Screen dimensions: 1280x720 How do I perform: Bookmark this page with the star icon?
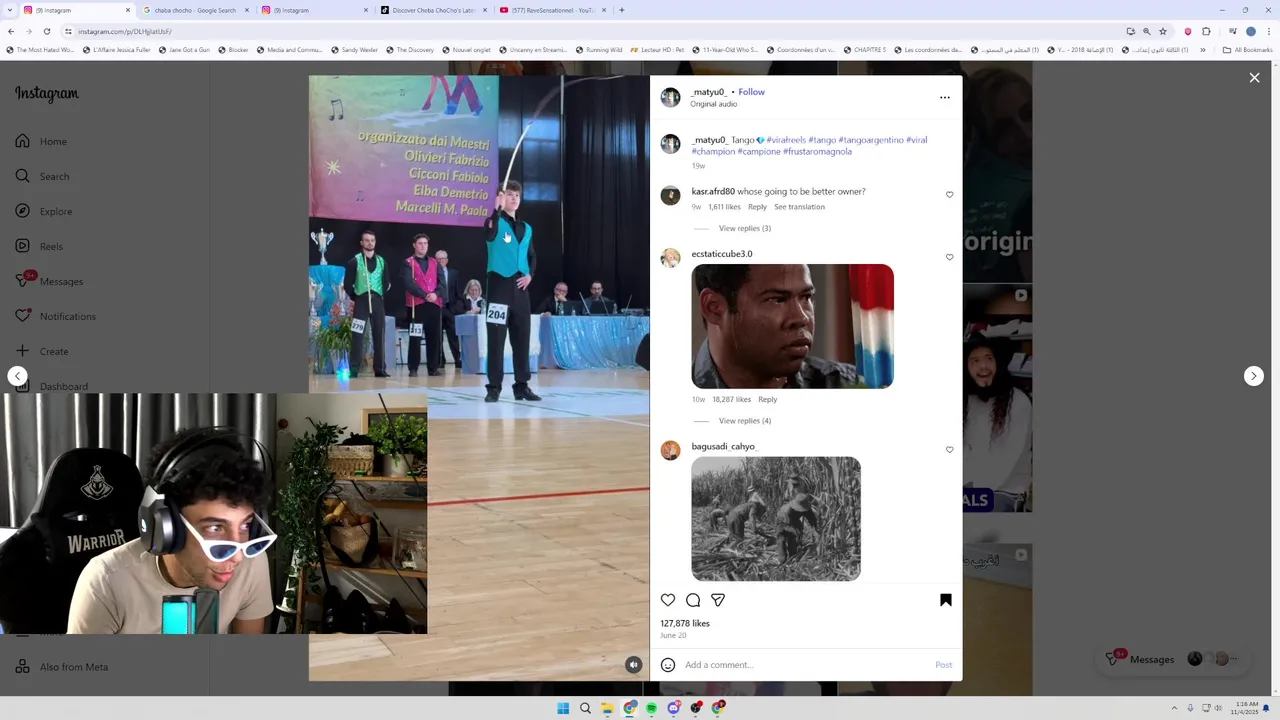[1163, 31]
